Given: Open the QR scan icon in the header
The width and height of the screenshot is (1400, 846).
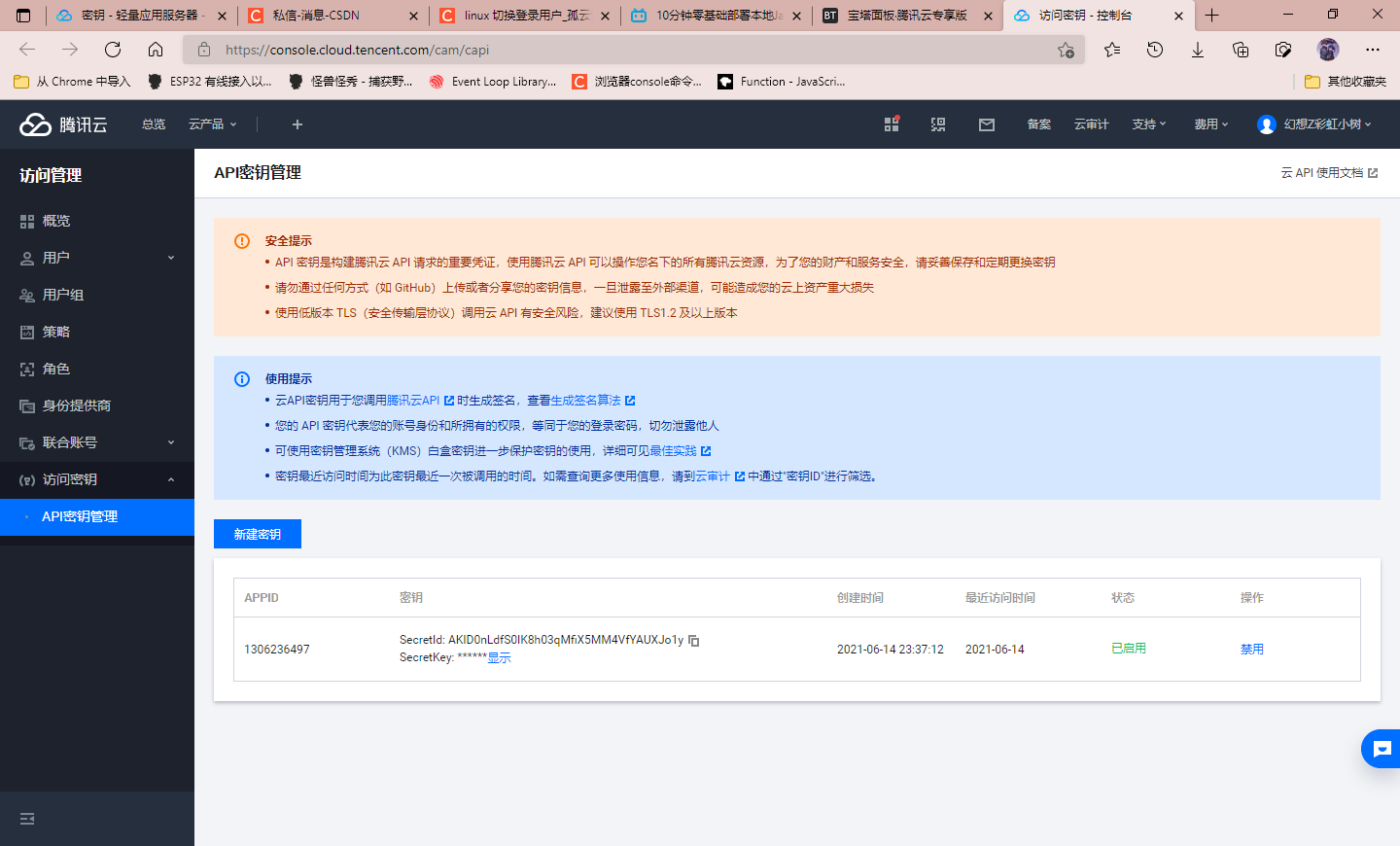Looking at the screenshot, I should pyautogui.click(x=938, y=124).
